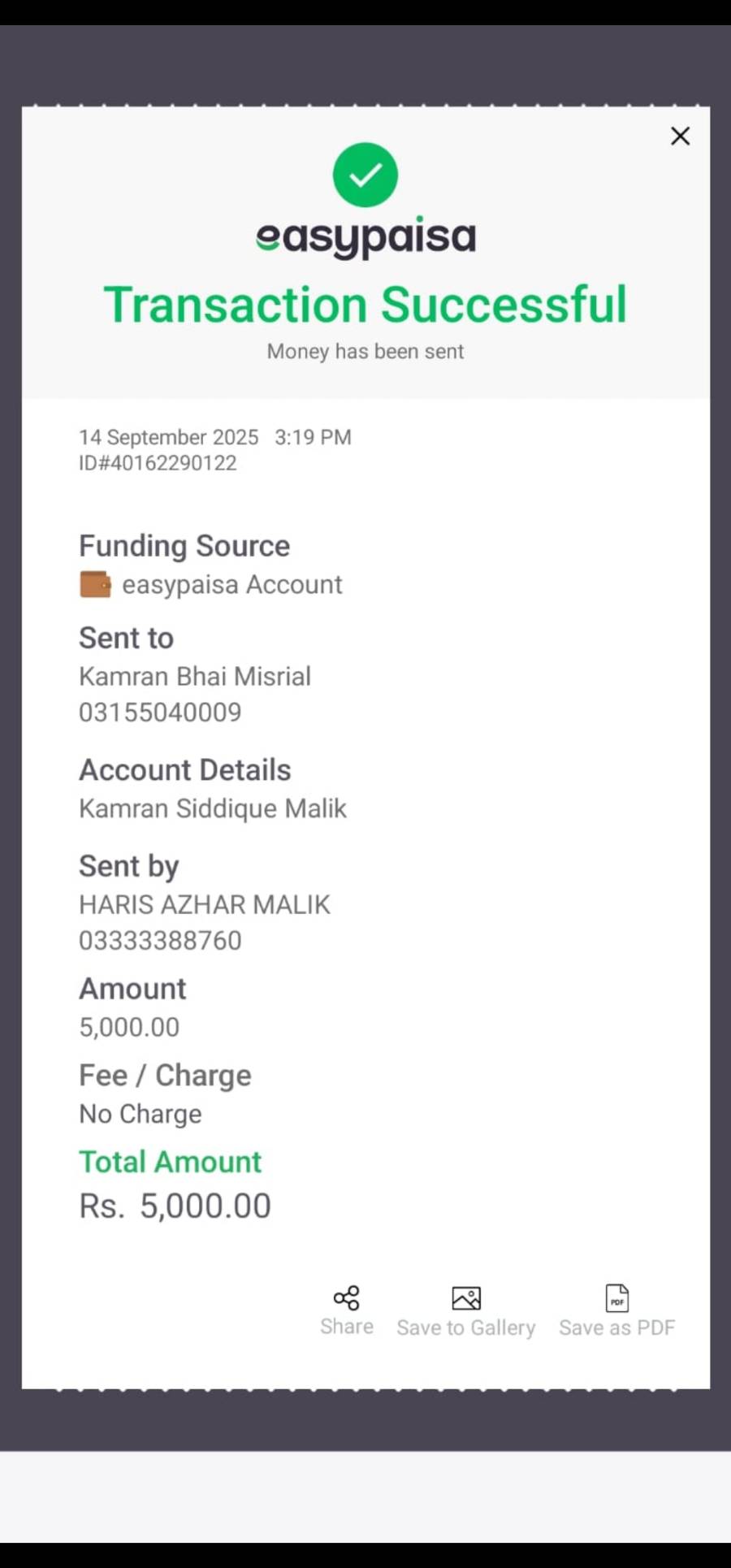Select the 14 September 2025 date text
This screenshot has width=731, height=1568.
coord(169,437)
